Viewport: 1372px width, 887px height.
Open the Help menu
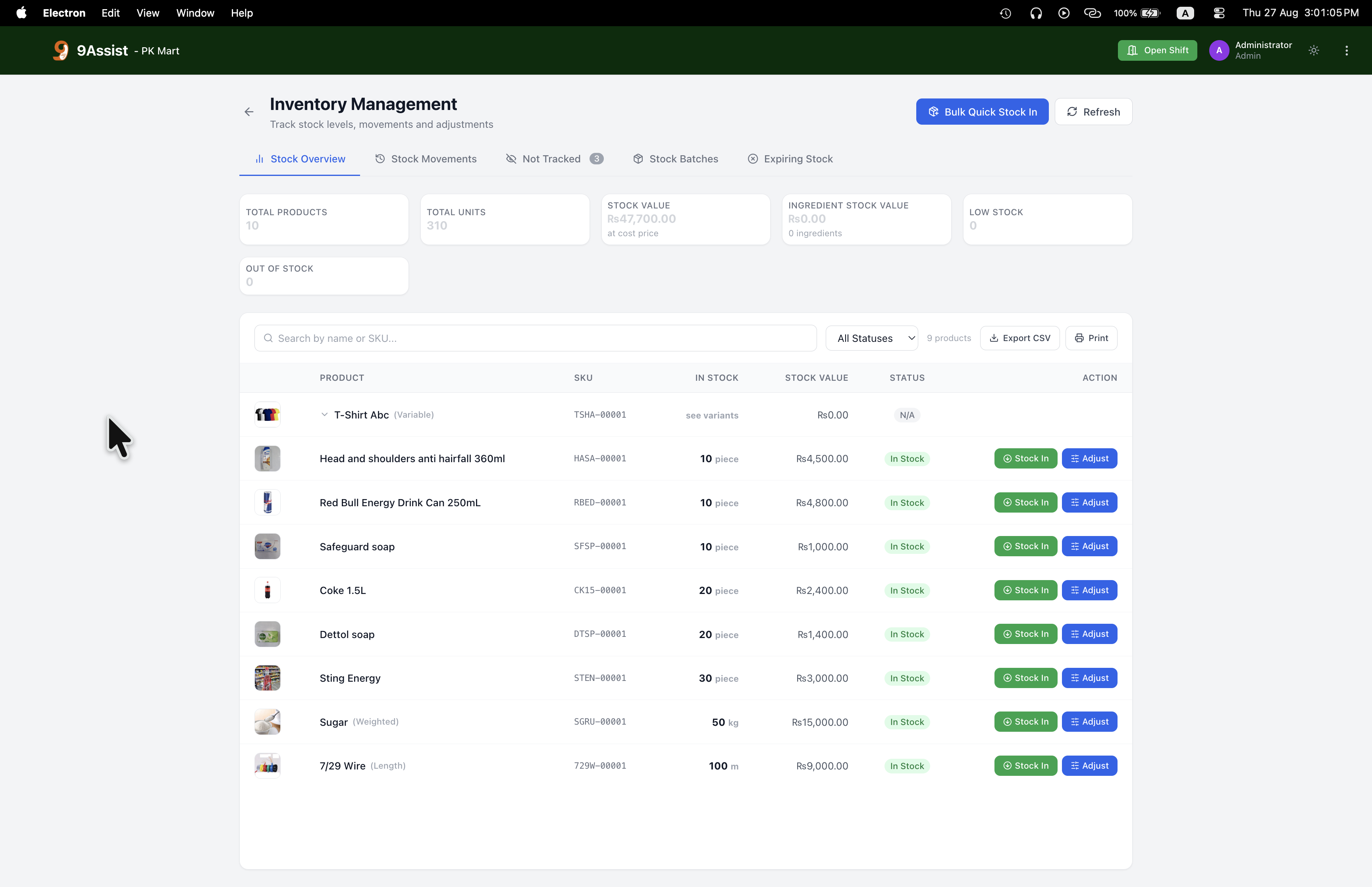tap(242, 13)
